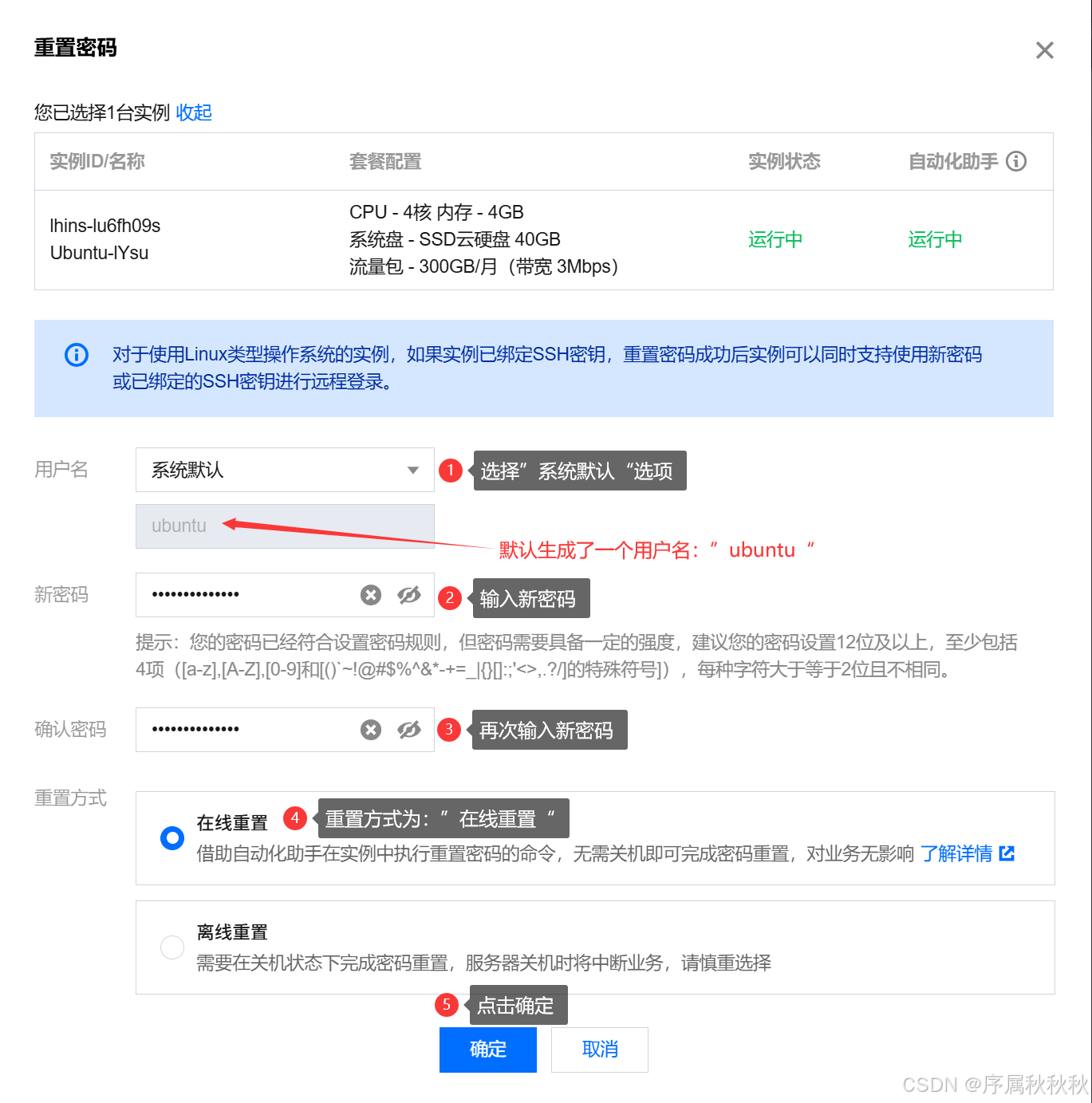Show the 确认密码 via its eye icon
The image size is (1092, 1103).
tap(409, 729)
